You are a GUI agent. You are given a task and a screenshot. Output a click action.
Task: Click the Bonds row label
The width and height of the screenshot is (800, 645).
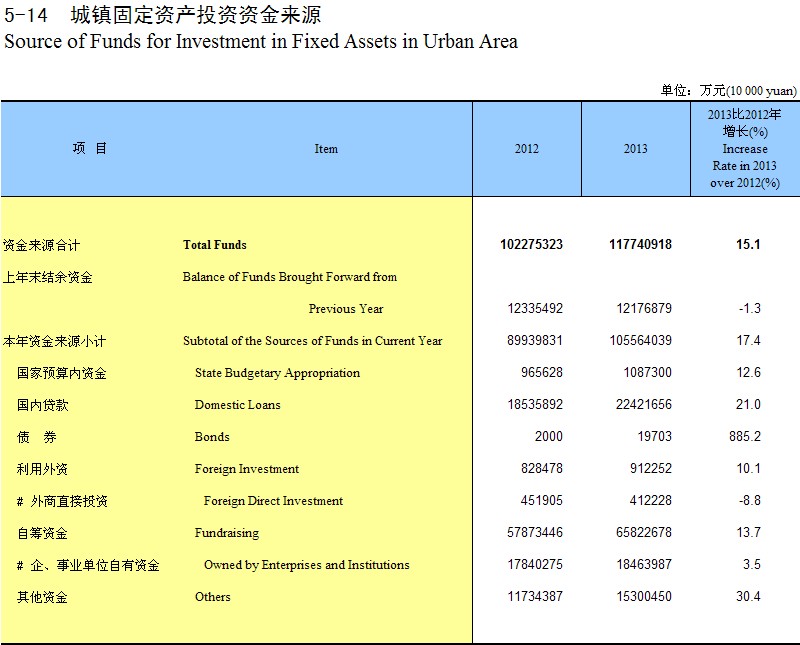pyautogui.click(x=212, y=437)
